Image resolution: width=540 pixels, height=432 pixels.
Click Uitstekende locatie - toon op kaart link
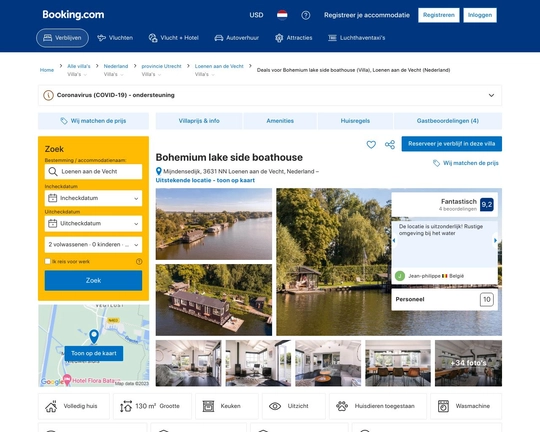pyautogui.click(x=205, y=180)
